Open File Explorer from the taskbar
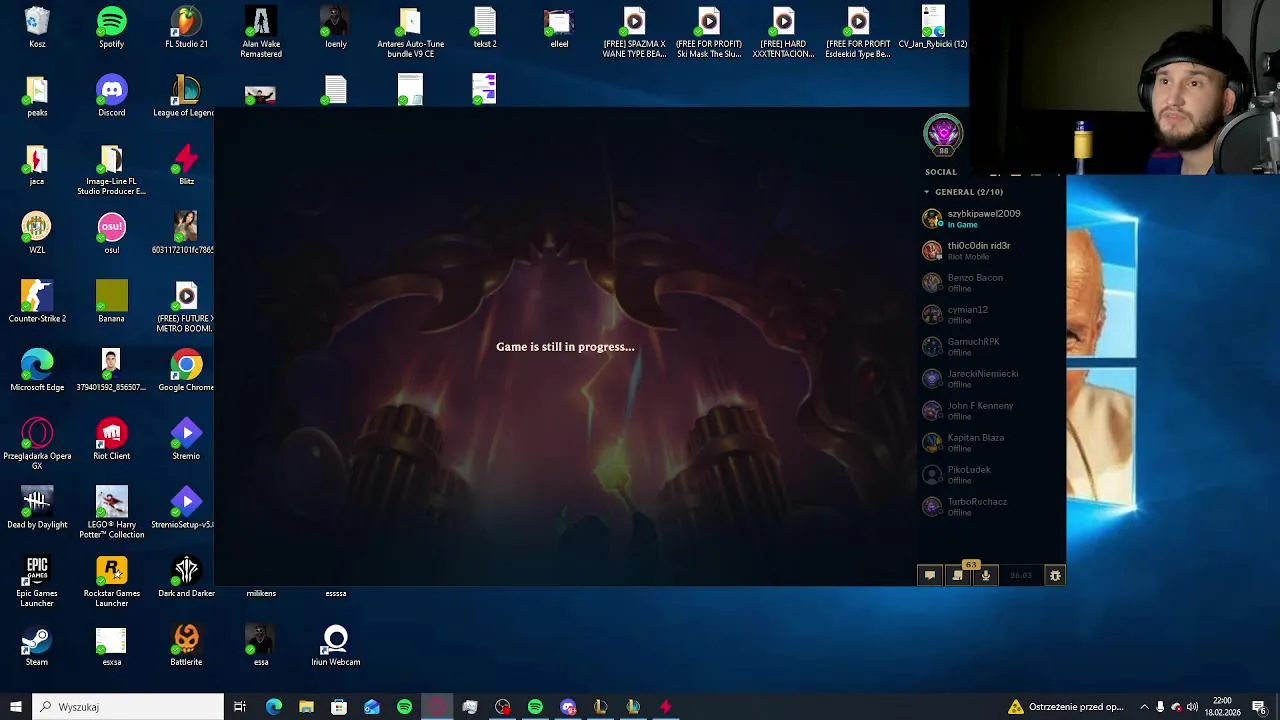 click(x=306, y=707)
